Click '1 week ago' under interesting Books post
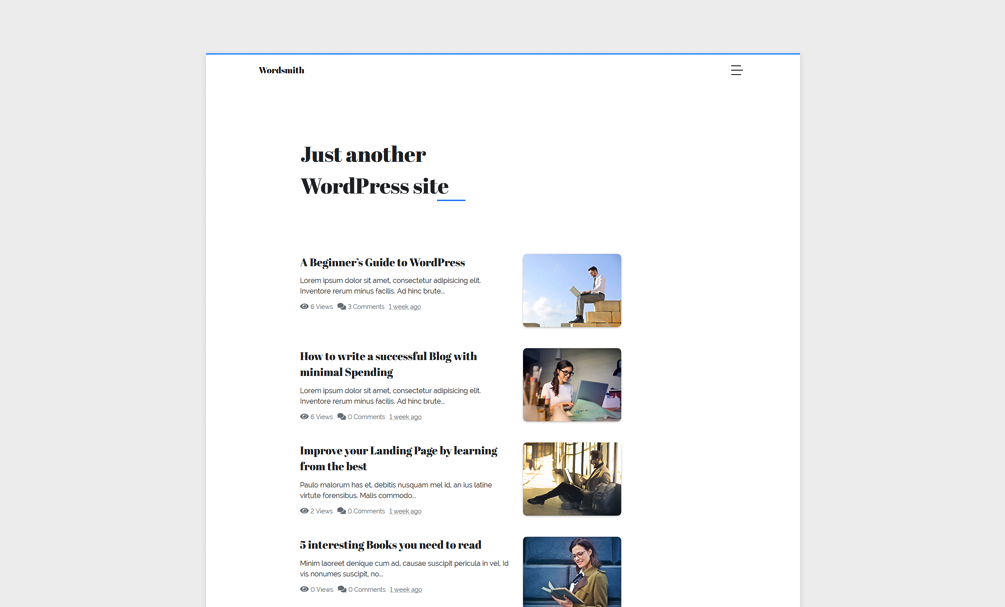1005x607 pixels. click(406, 589)
